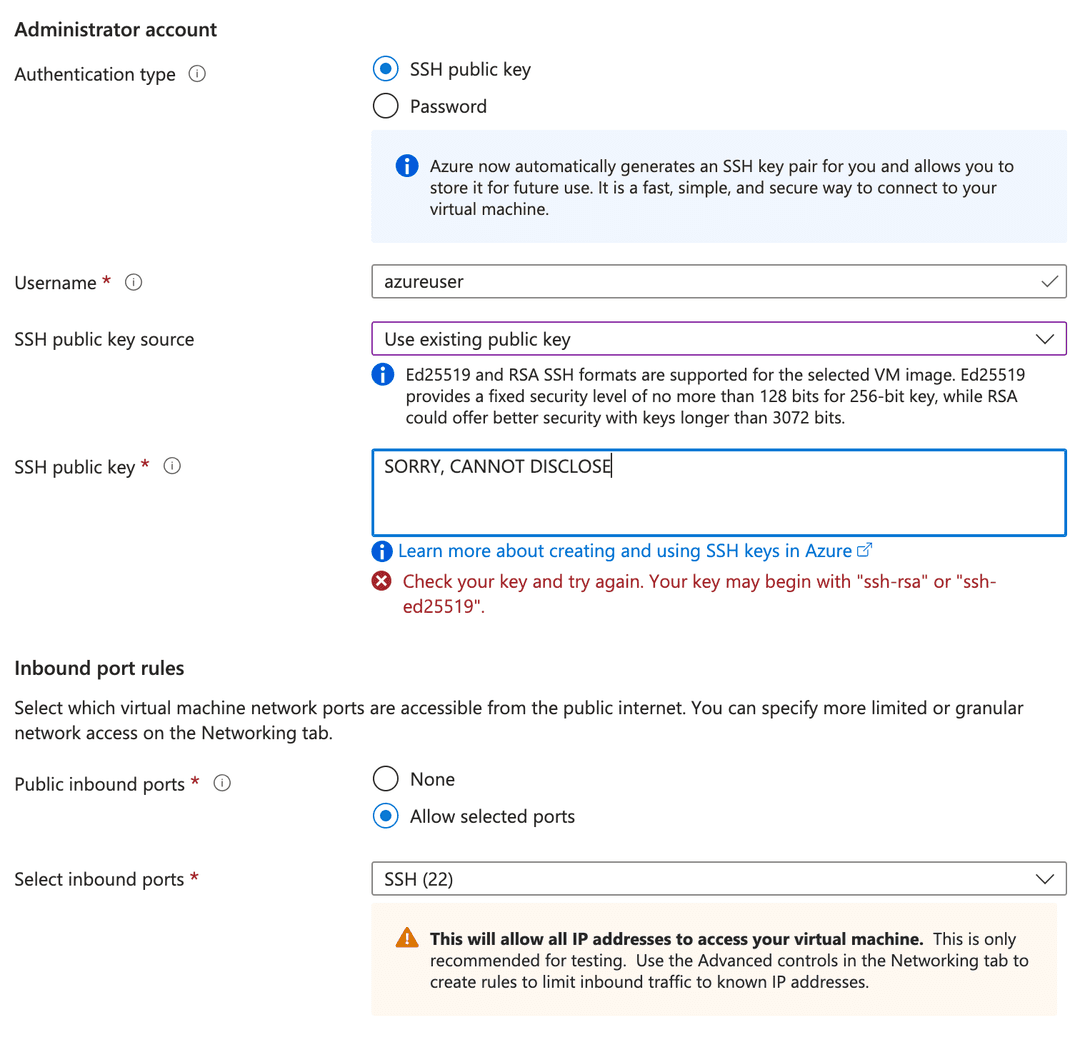The width and height of the screenshot is (1080, 1037).
Task: Click the Username field containing azureuser
Action: coord(700,282)
